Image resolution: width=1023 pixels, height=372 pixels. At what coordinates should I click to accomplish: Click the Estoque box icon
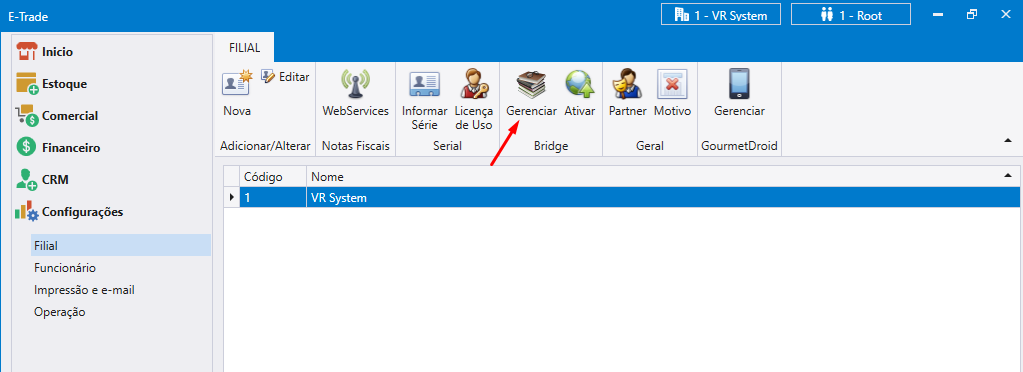click(x=27, y=84)
